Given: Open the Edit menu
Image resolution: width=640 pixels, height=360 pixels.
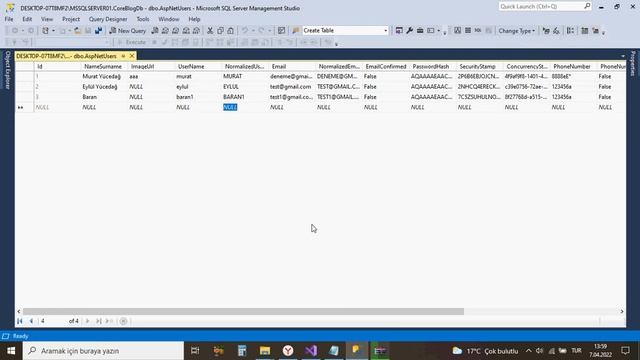Looking at the screenshot, I should click(27, 19).
